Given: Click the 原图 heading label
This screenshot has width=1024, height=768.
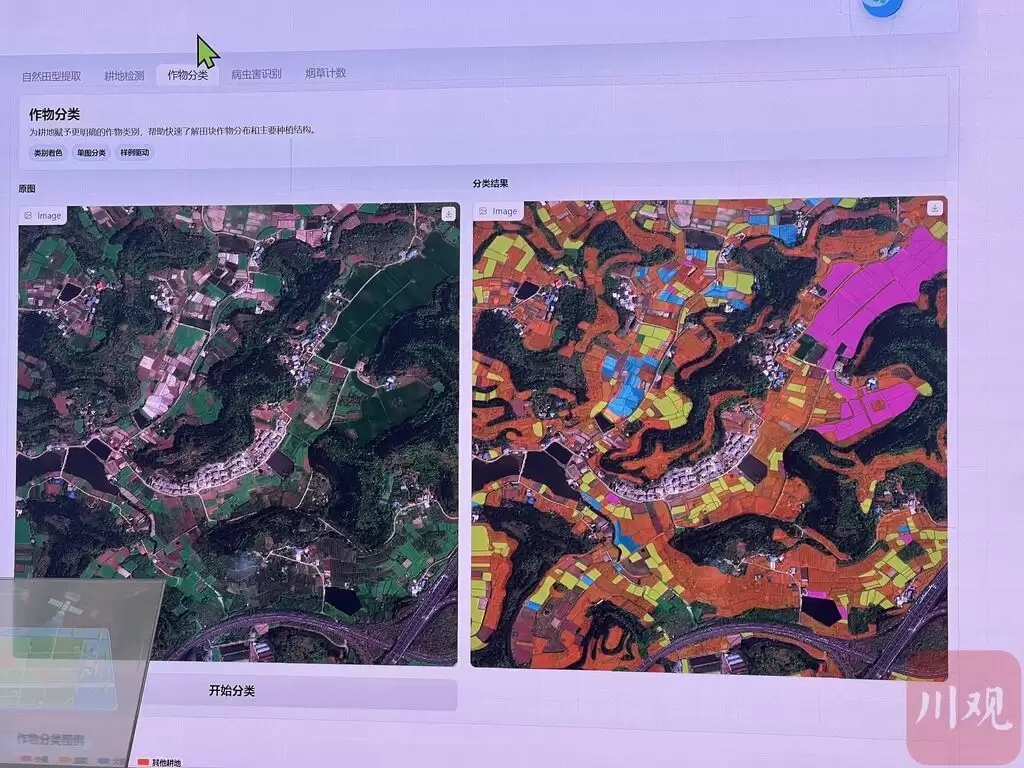Looking at the screenshot, I should tap(27, 189).
